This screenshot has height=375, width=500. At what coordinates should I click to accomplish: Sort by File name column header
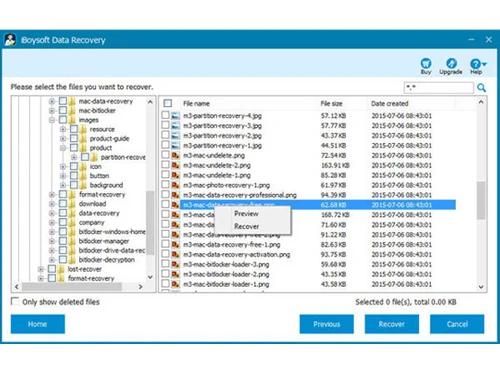[x=196, y=104]
